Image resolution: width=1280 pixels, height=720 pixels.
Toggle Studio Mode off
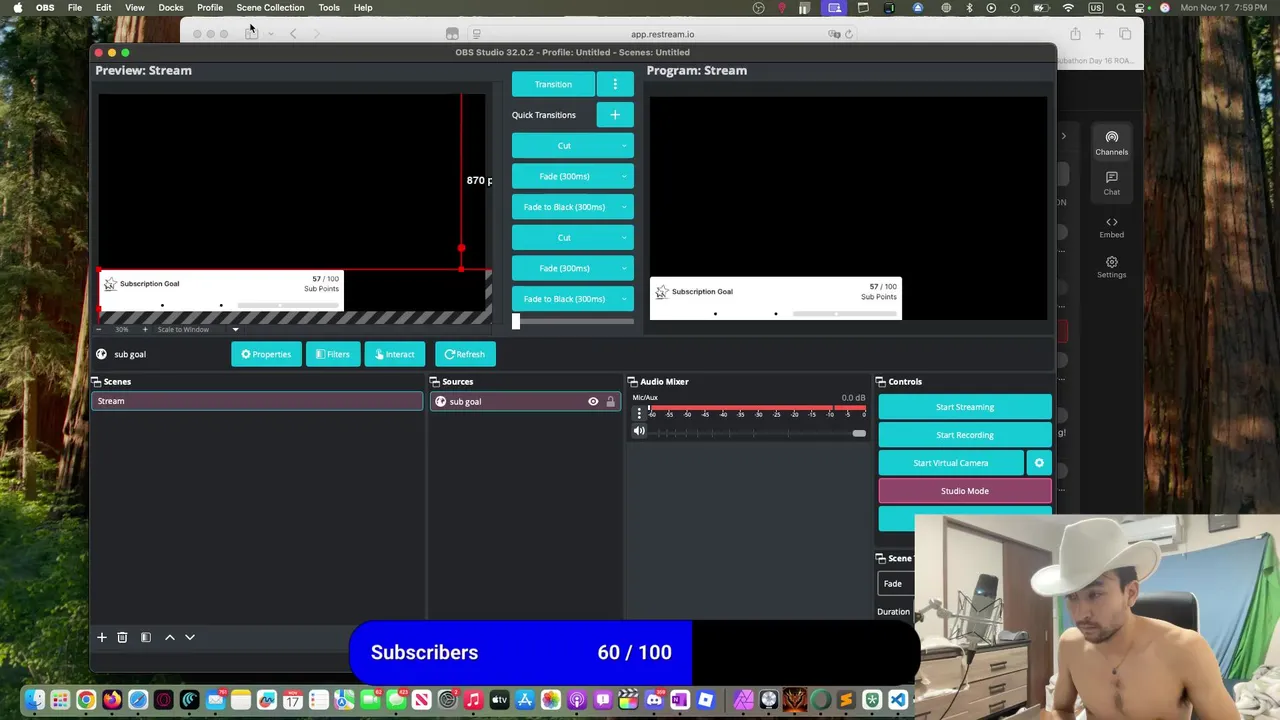point(965,491)
